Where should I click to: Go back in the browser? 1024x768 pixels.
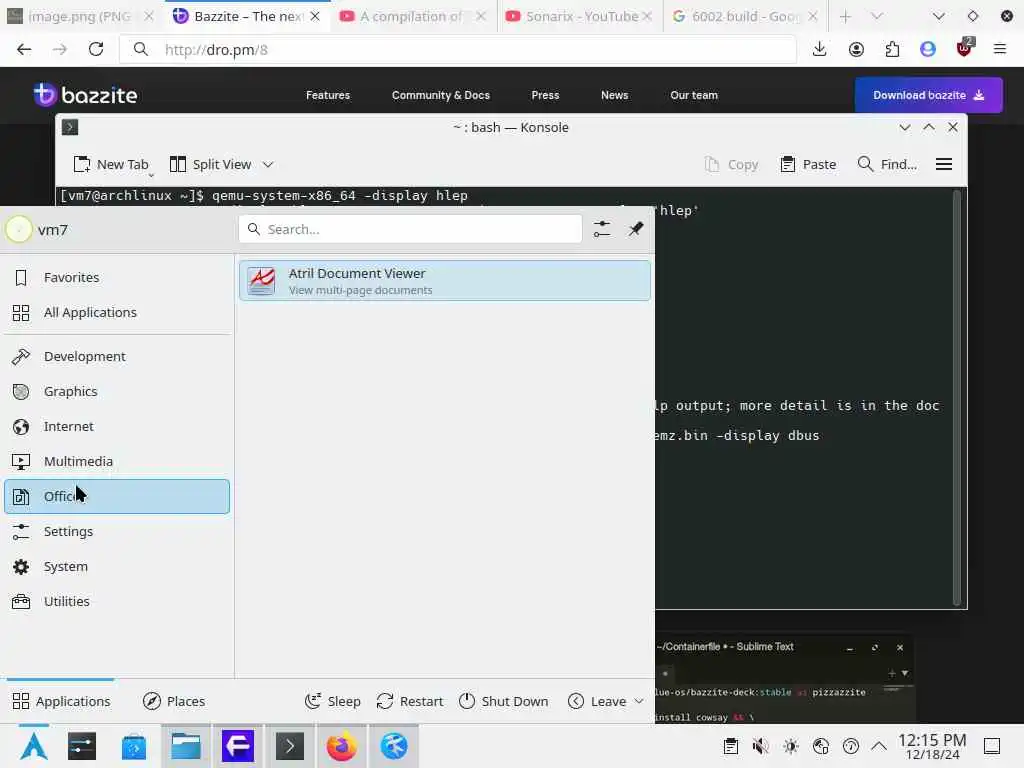tap(24, 50)
